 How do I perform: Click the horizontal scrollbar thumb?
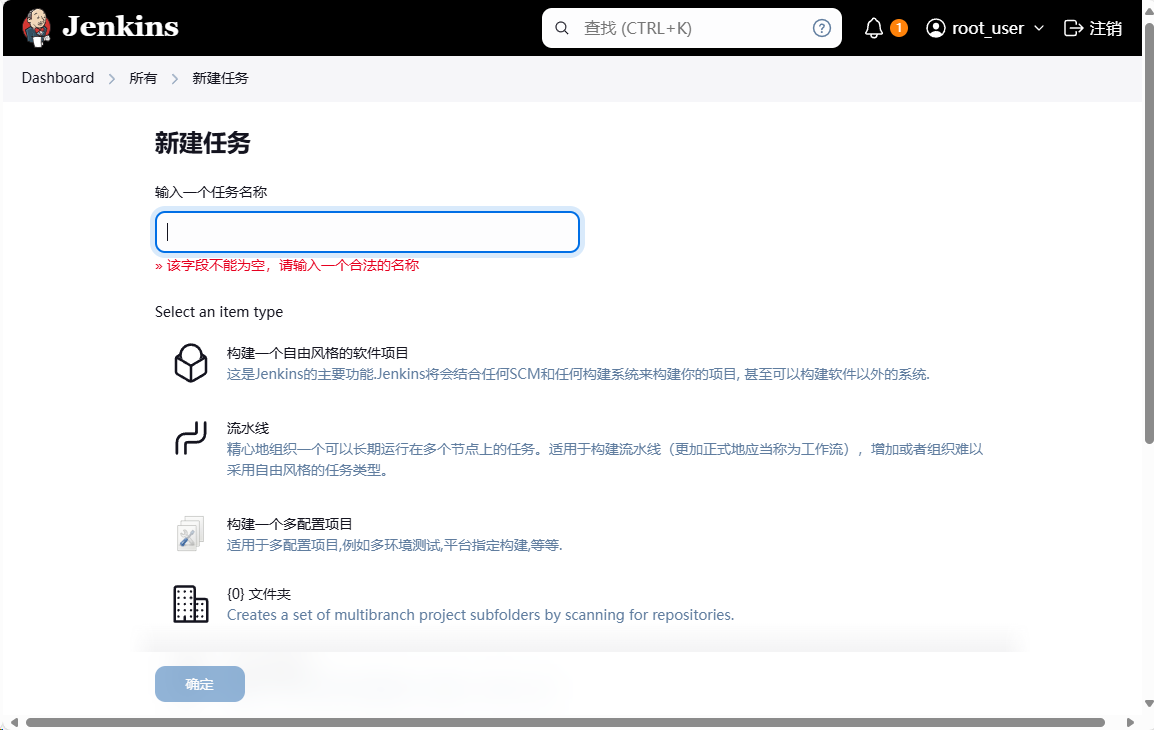tap(565, 723)
